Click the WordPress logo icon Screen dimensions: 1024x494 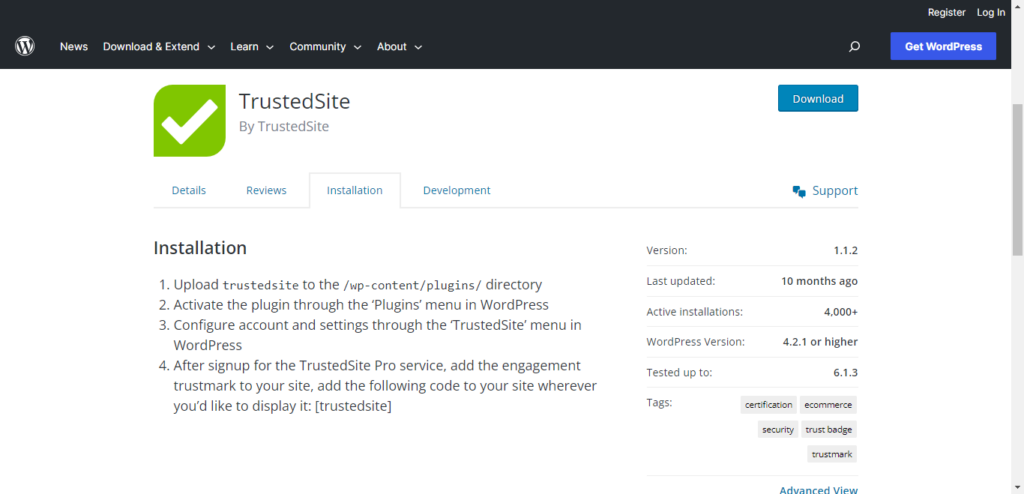(25, 46)
